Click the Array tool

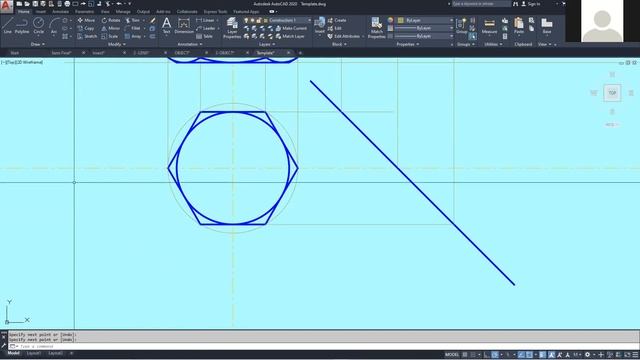pyautogui.click(x=133, y=36)
